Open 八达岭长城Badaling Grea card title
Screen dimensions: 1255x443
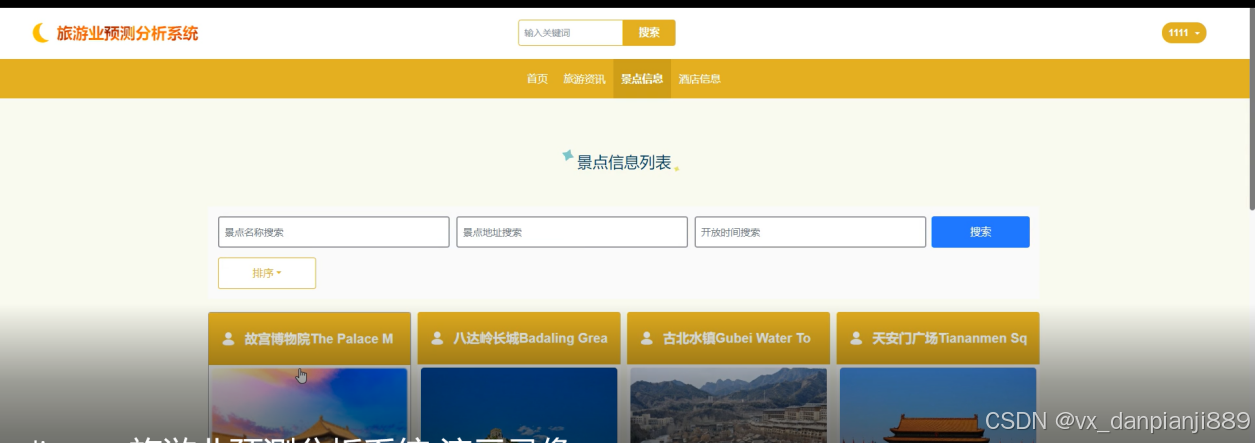[530, 339]
